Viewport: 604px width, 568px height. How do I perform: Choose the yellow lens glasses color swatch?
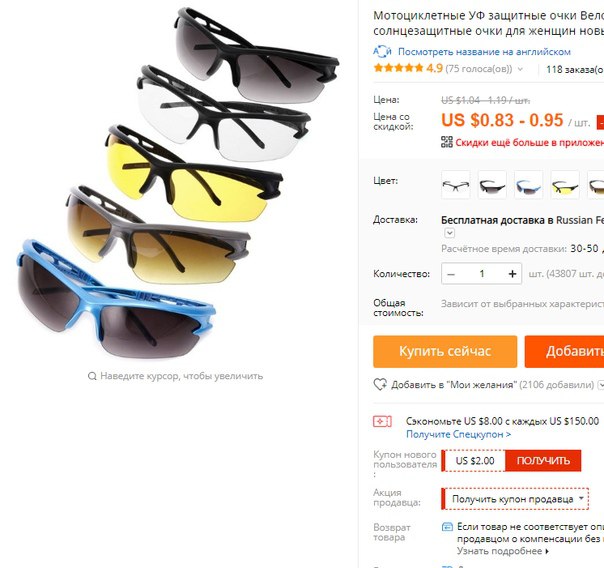(565, 185)
